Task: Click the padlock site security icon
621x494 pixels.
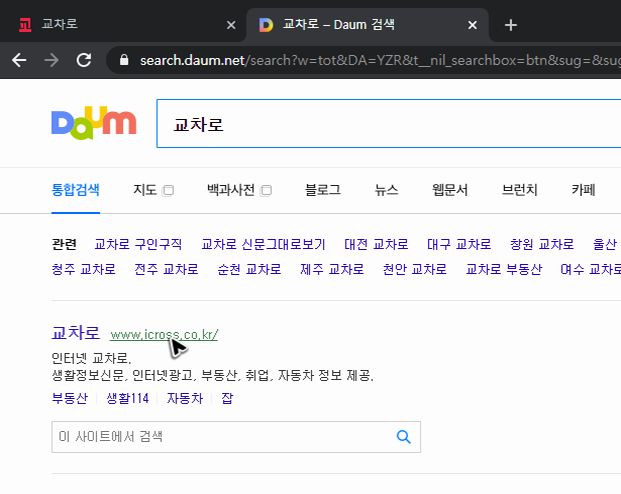Action: click(x=124, y=60)
